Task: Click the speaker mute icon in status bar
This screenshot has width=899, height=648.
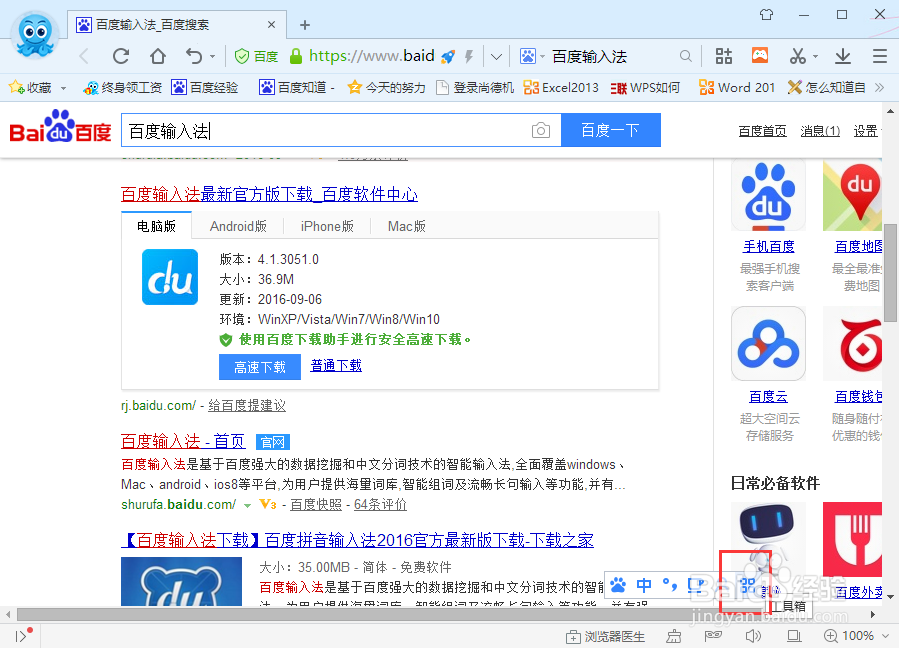Action: point(753,636)
